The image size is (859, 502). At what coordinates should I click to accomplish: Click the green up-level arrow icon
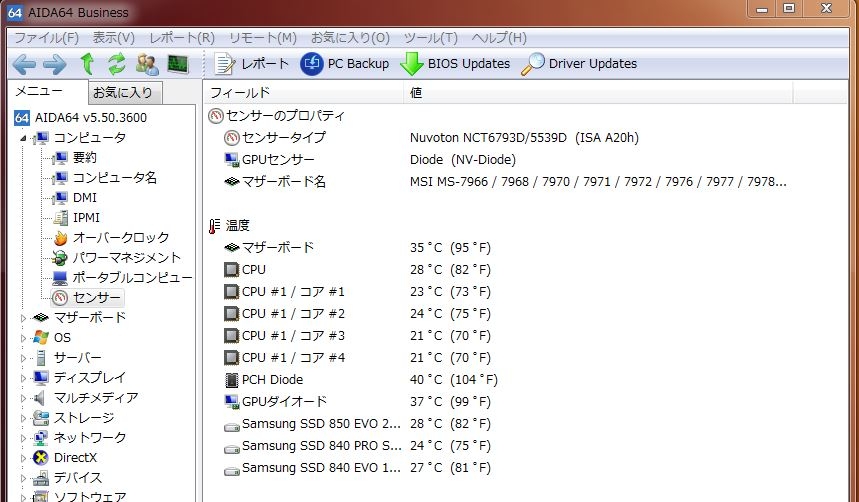pos(87,64)
